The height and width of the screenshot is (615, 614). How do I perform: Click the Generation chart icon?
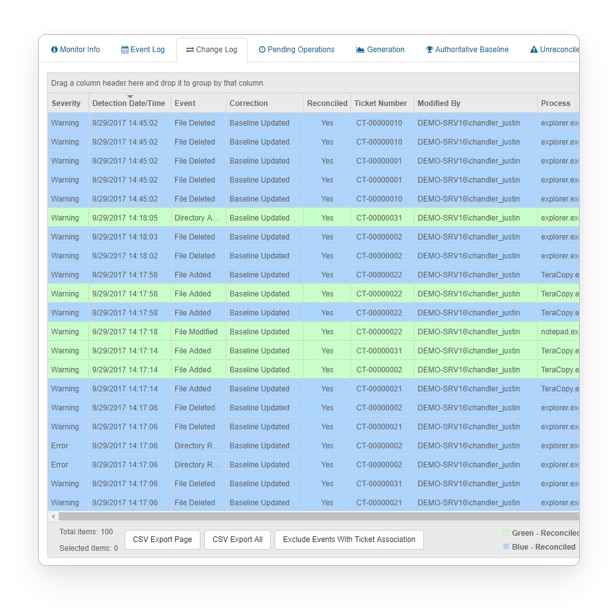click(x=360, y=50)
